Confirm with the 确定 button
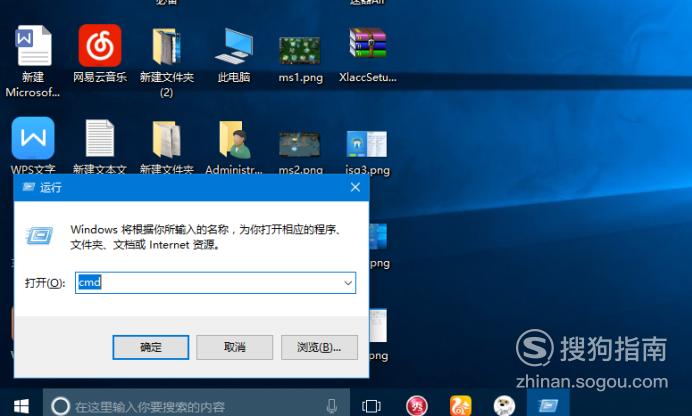Image resolution: width=692 pixels, height=416 pixels. click(150, 347)
